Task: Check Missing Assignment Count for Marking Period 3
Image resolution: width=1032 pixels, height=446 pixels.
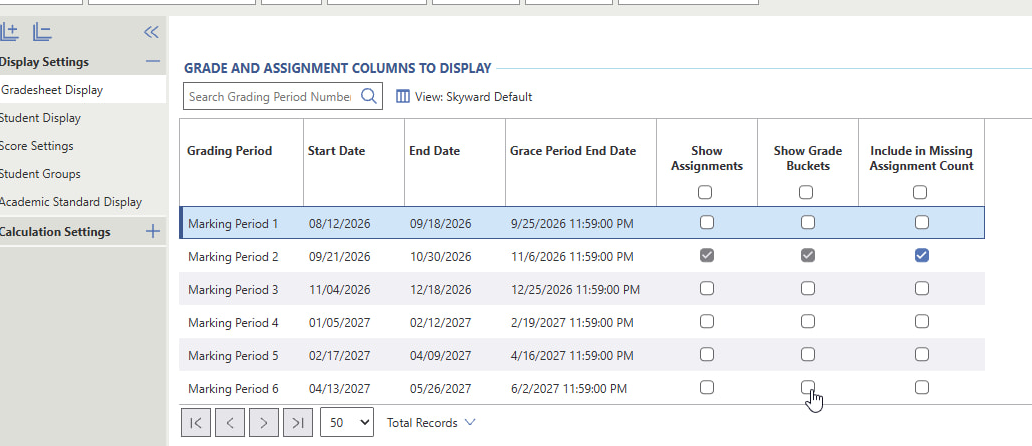Action: (921, 288)
